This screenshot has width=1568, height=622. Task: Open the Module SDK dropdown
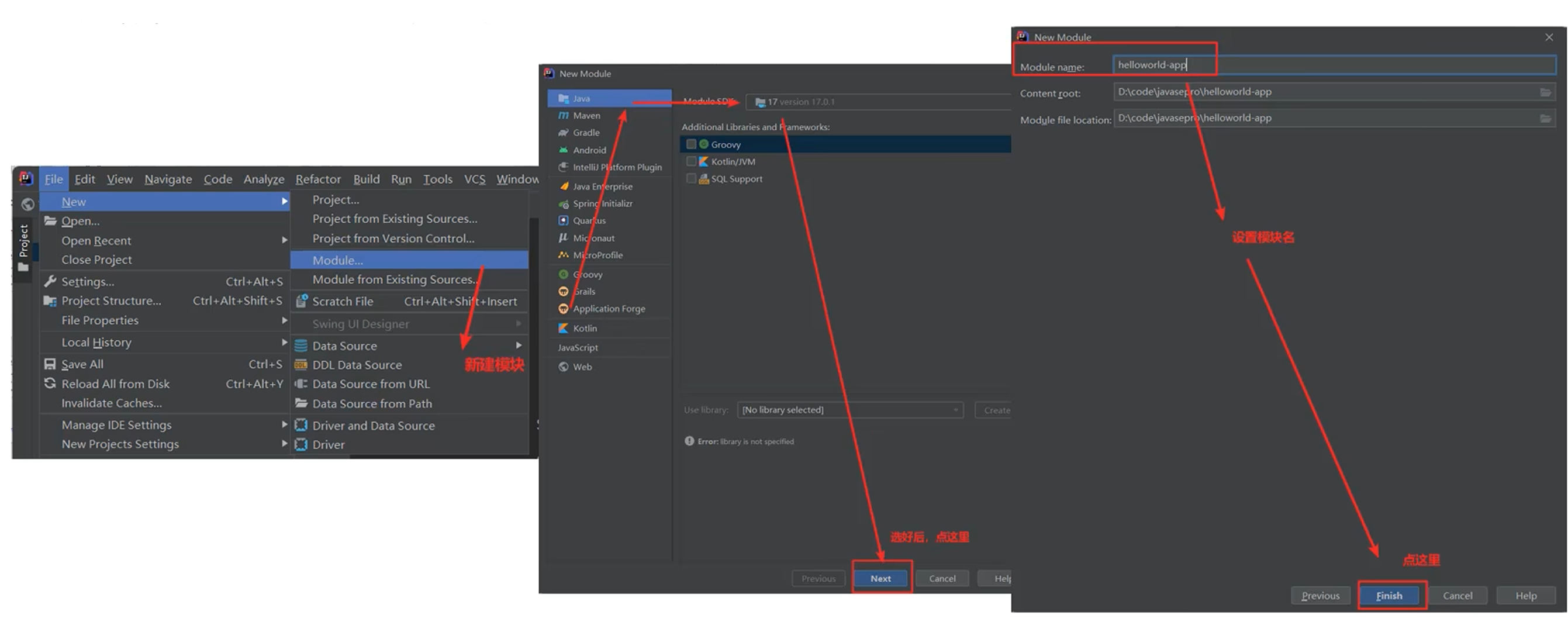pos(878,102)
